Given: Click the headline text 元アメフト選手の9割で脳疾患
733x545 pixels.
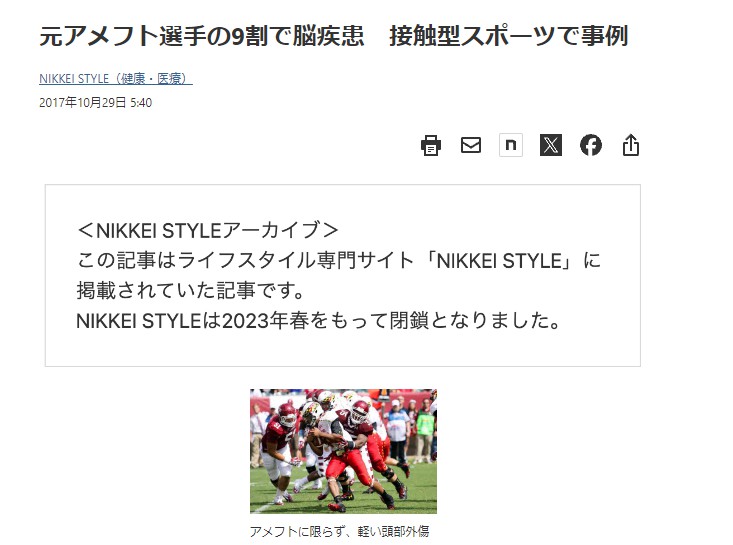Looking at the screenshot, I should [202, 36].
